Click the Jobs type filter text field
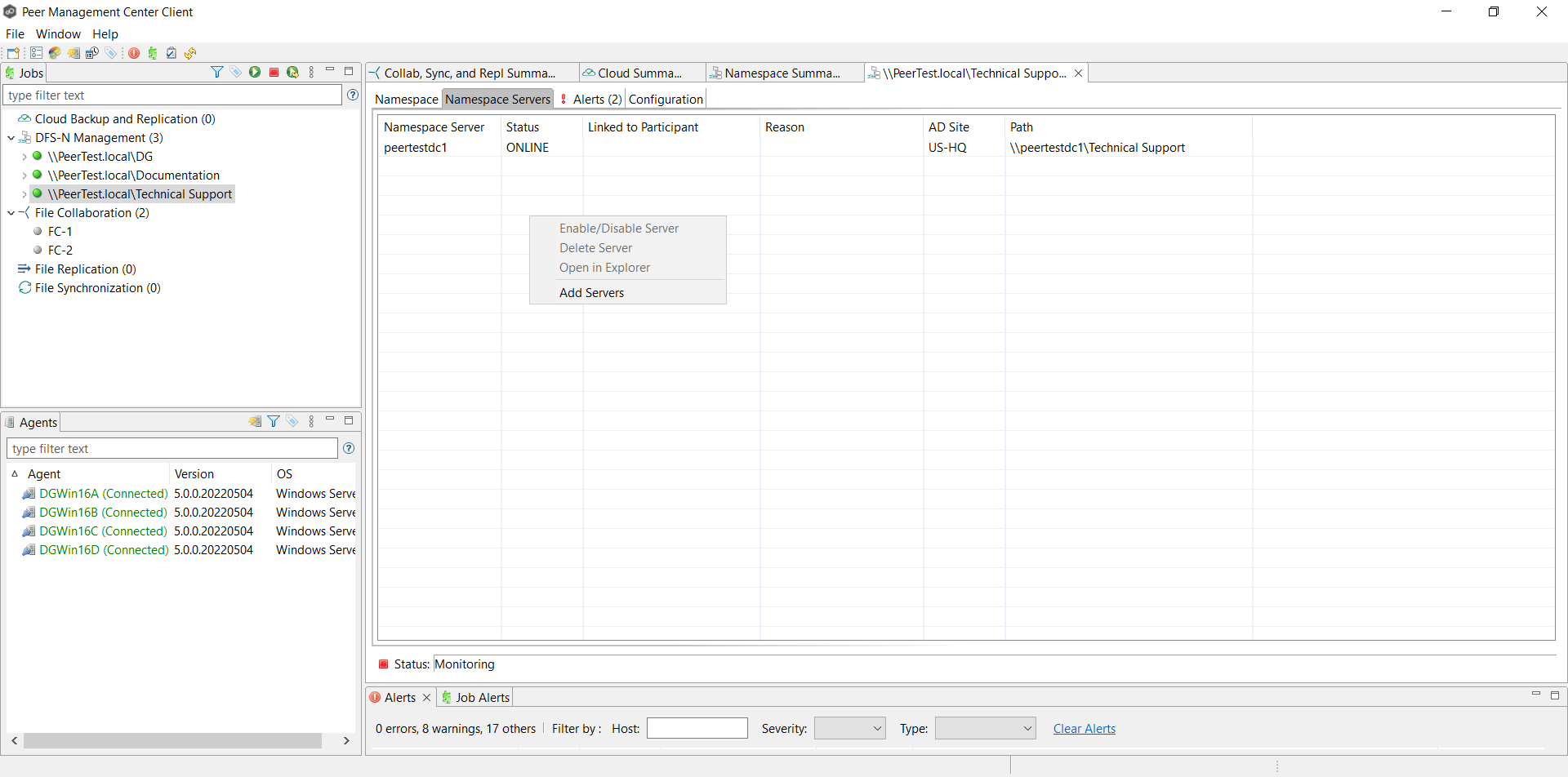Viewport: 1568px width, 777px height. [172, 95]
